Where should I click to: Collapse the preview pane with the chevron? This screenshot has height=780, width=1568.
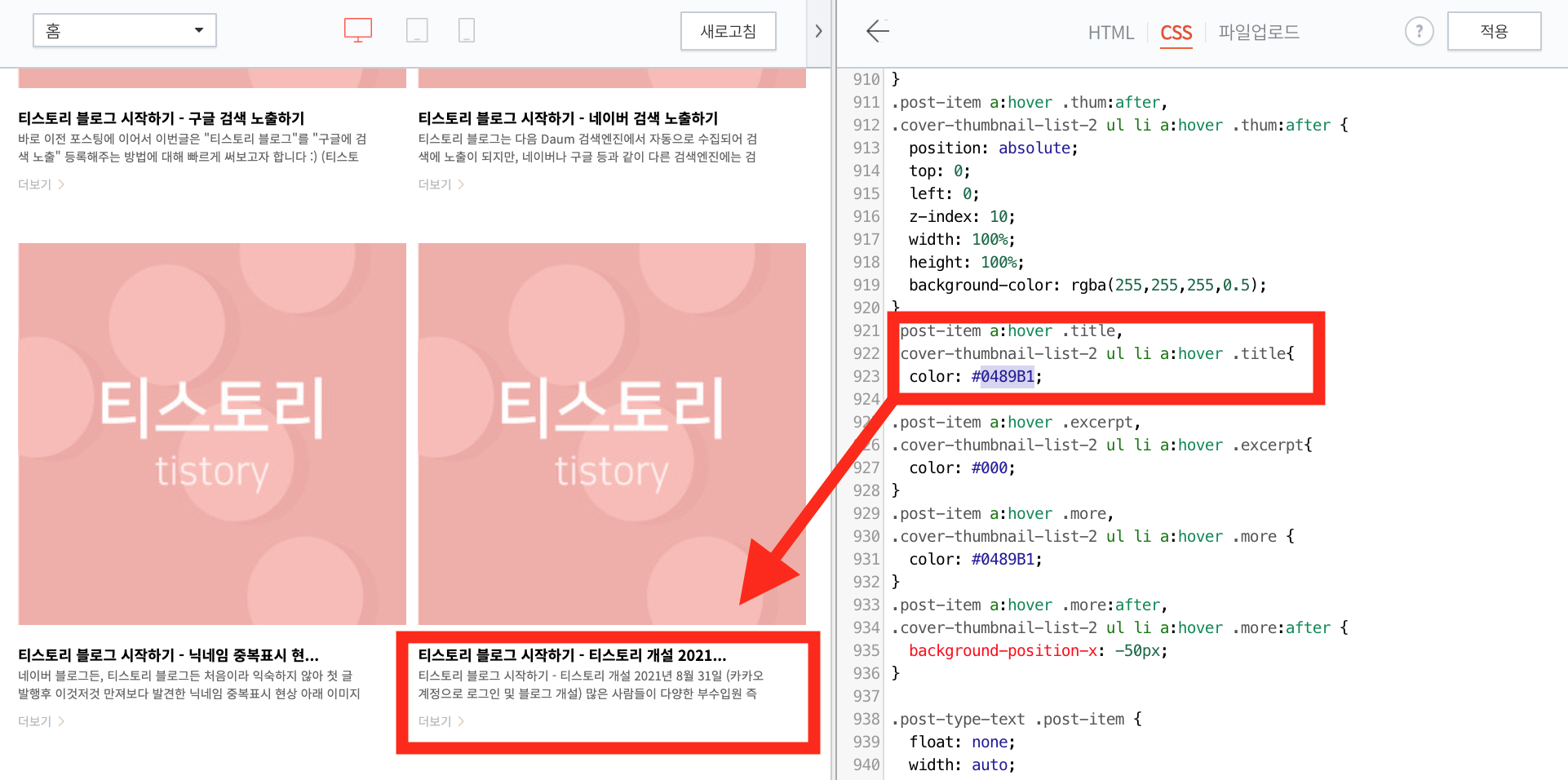tap(818, 31)
